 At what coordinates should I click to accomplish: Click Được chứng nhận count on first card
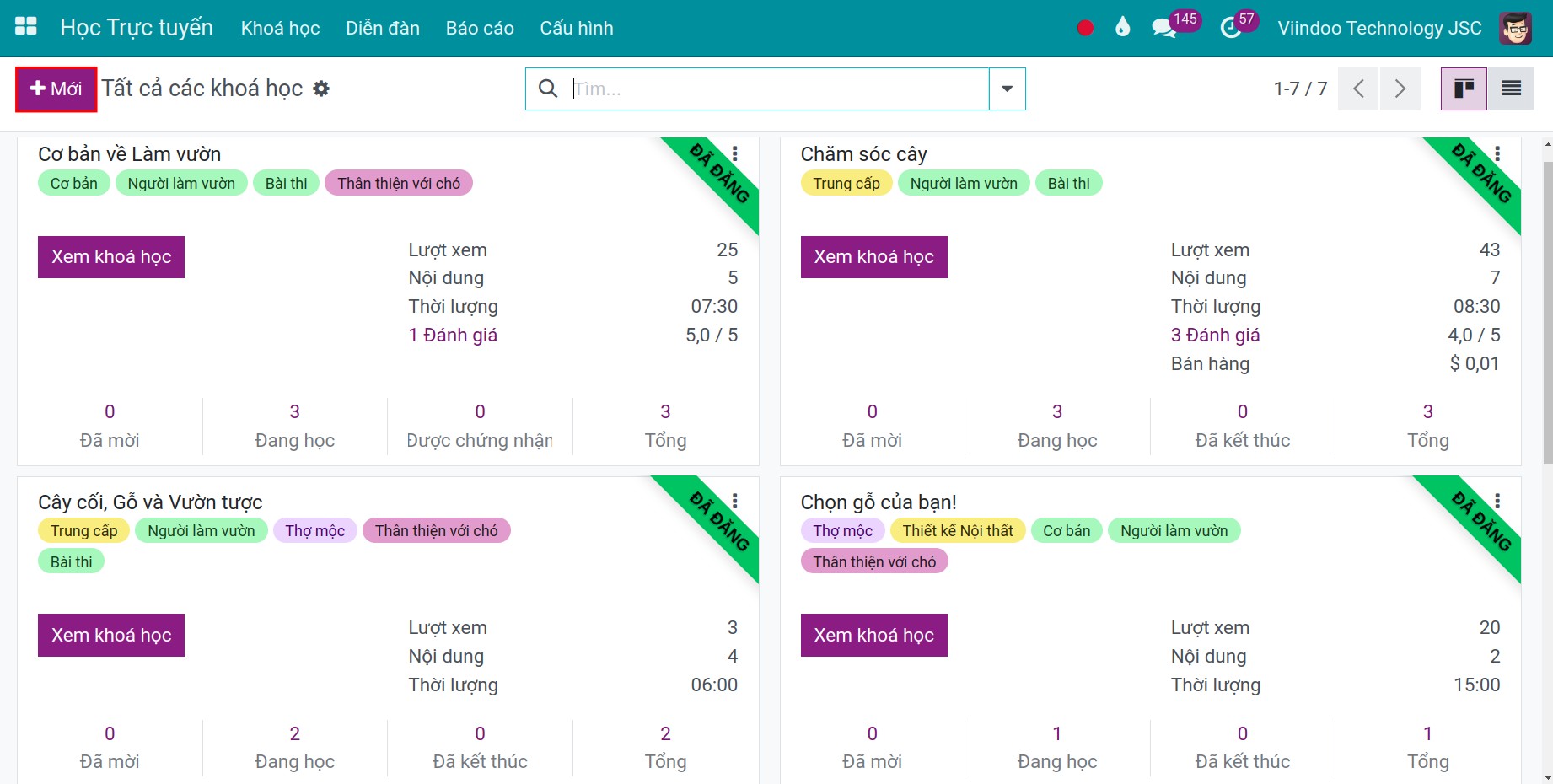[x=480, y=426]
